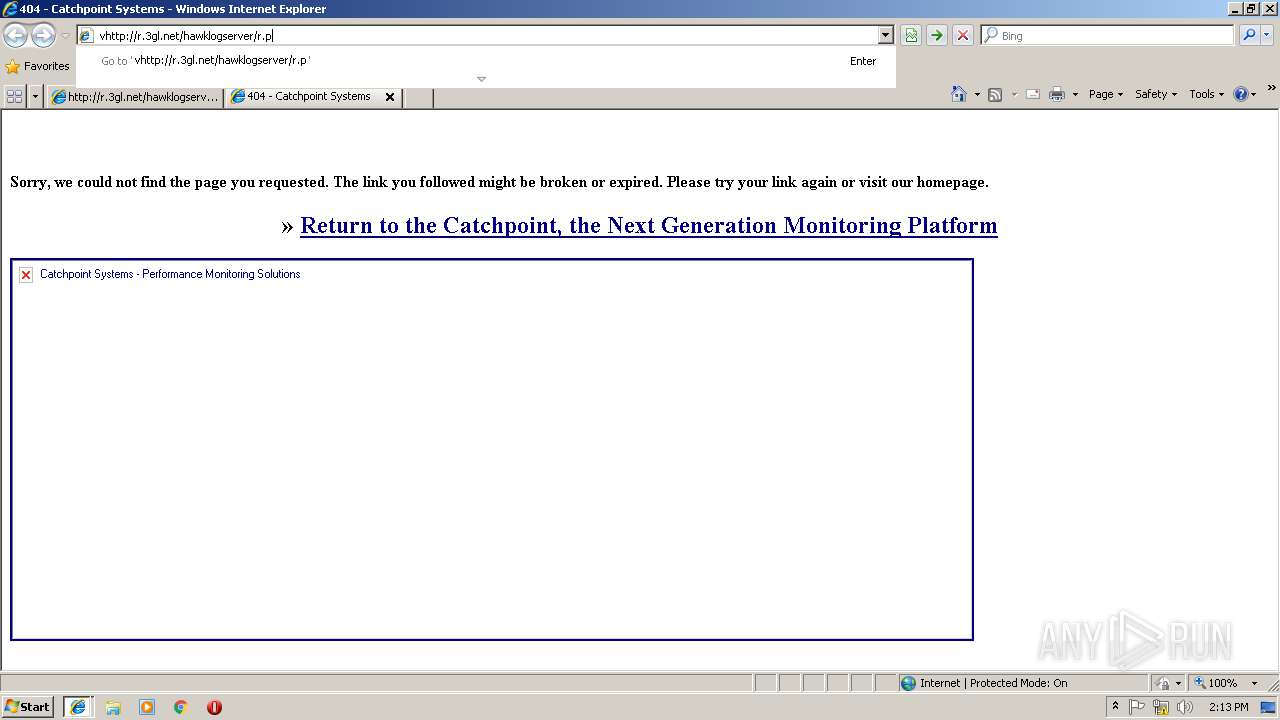The image size is (1280, 720).
Task: Click the Show Desktop button
Action: click(x=1269, y=707)
